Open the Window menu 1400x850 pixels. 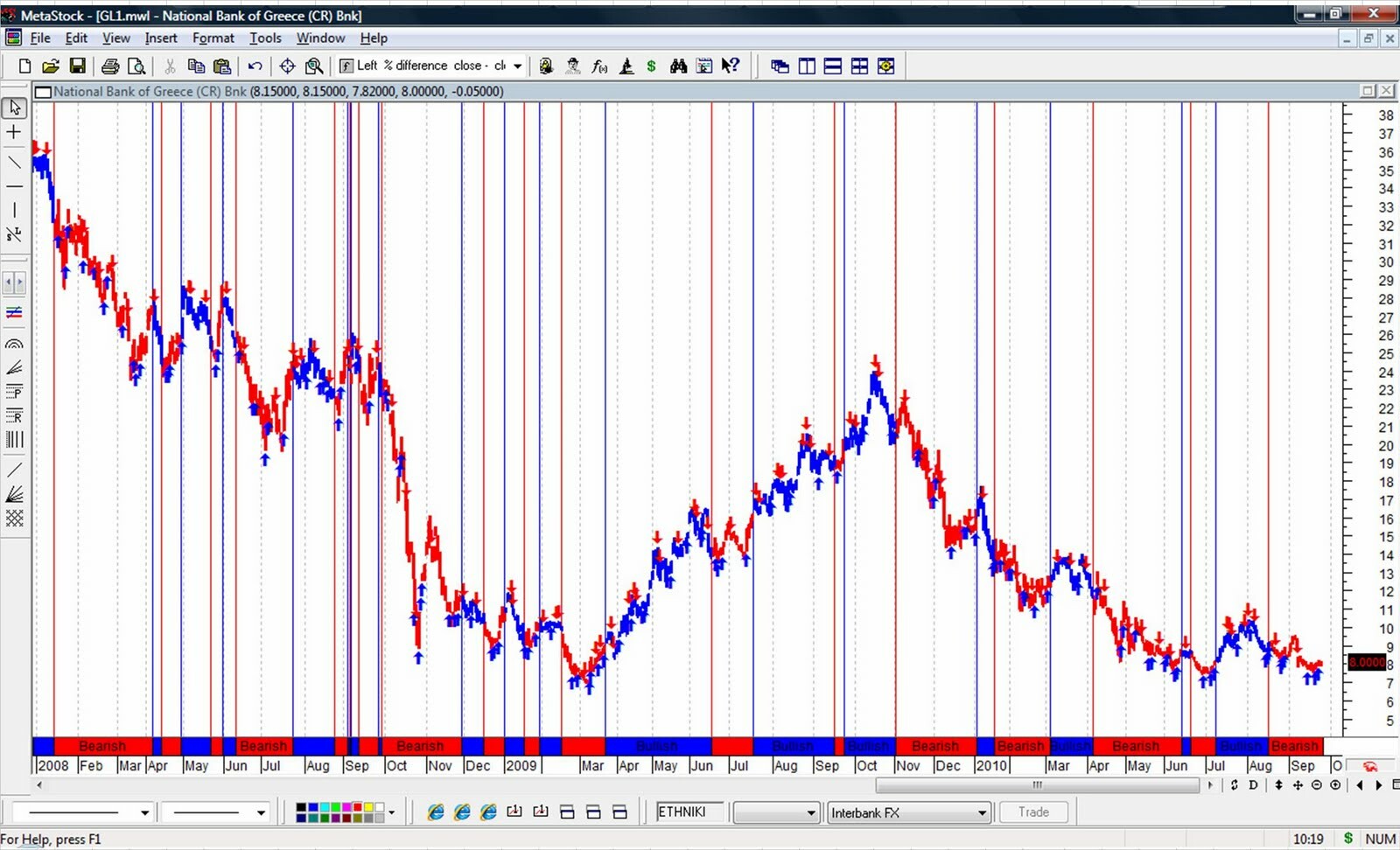[x=320, y=38]
